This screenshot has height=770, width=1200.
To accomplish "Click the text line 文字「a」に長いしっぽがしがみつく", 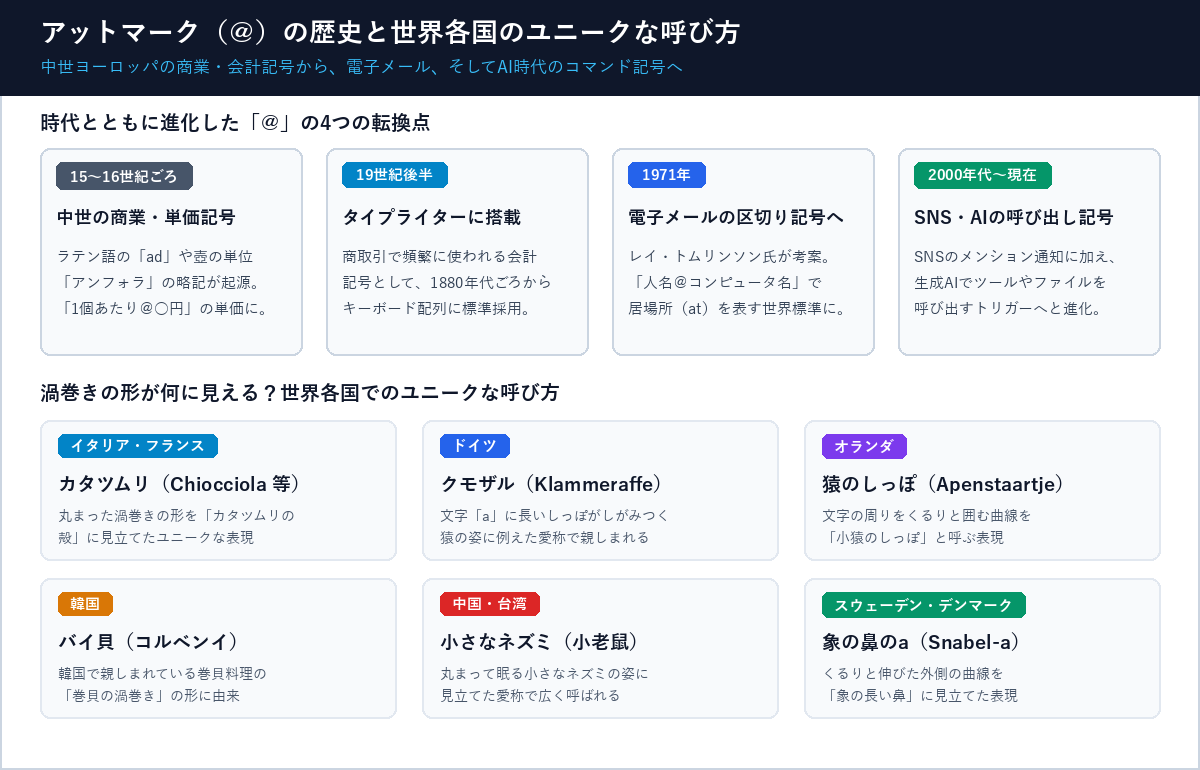I will (x=555, y=516).
